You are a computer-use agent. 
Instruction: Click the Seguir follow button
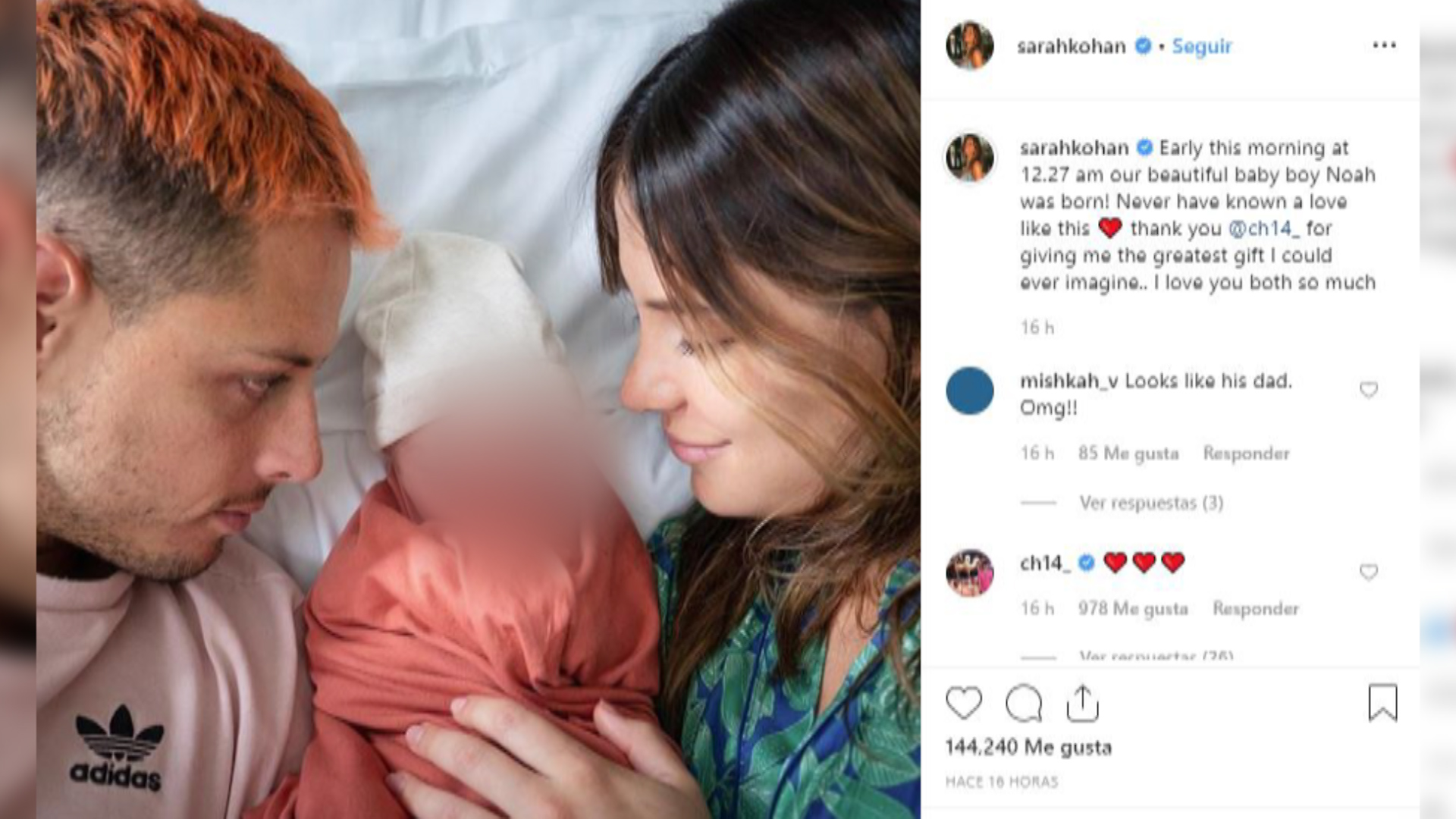pyautogui.click(x=1202, y=46)
